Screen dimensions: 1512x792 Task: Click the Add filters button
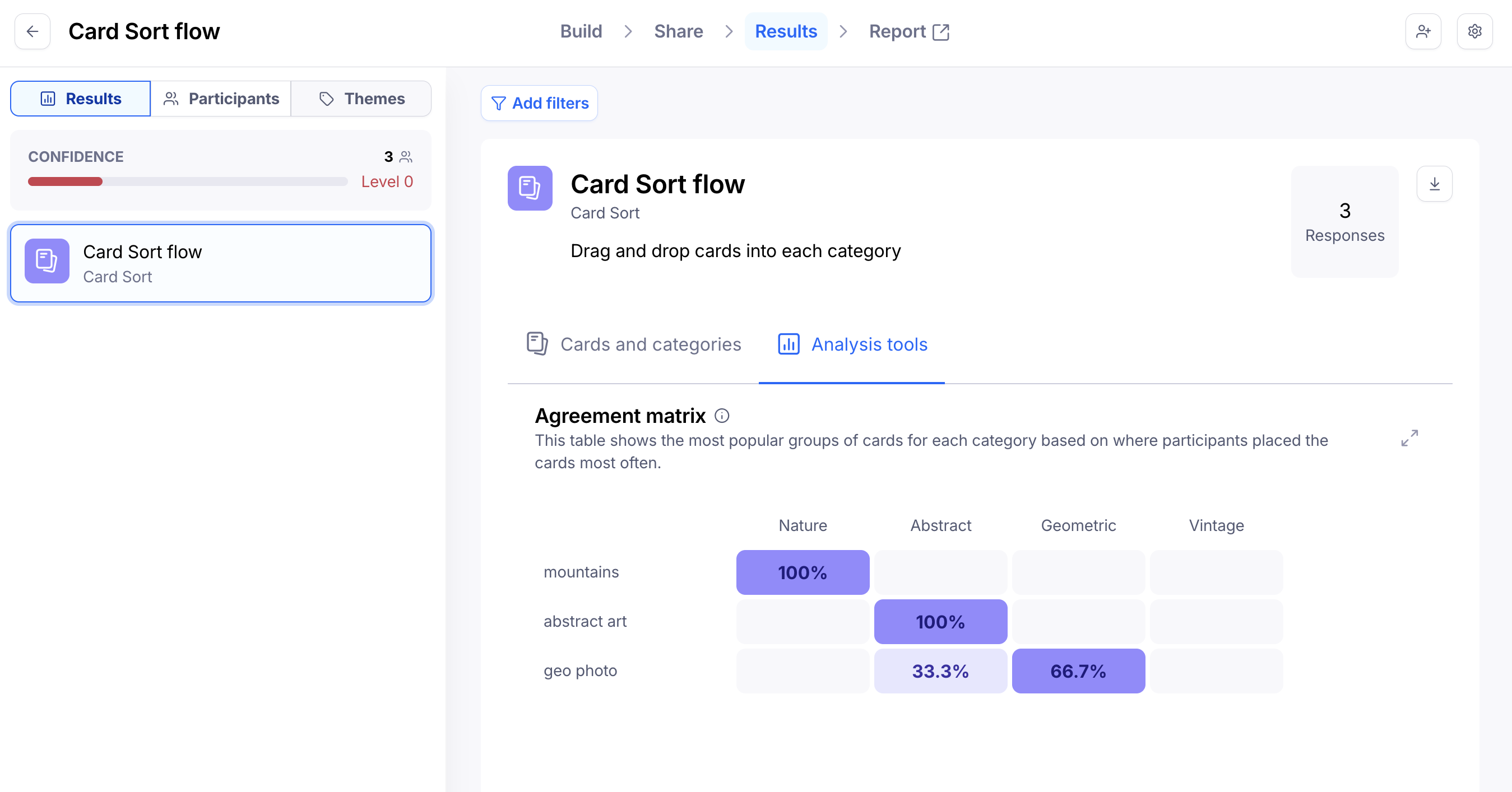coord(539,103)
